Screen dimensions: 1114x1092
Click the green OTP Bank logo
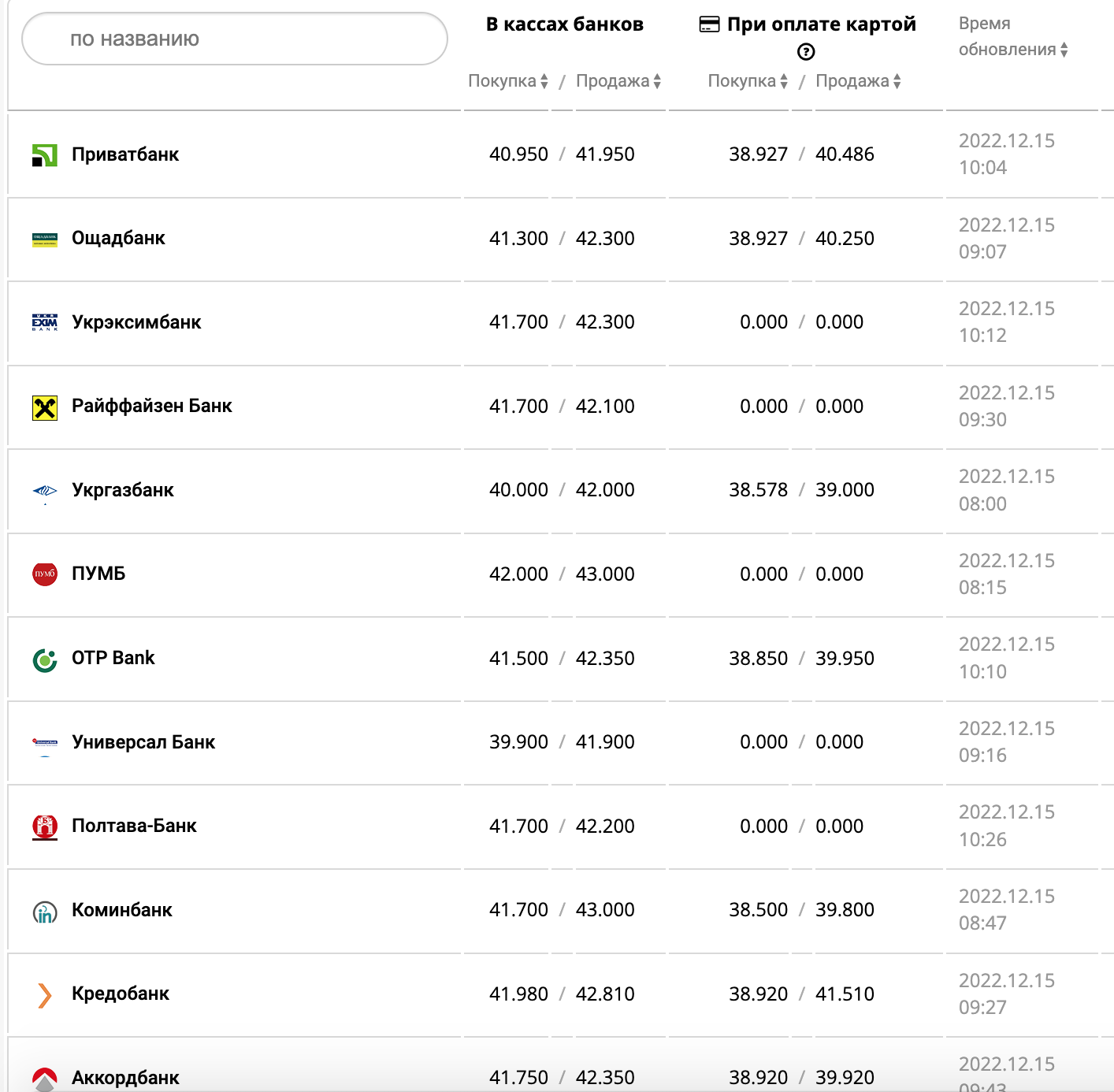click(x=45, y=659)
